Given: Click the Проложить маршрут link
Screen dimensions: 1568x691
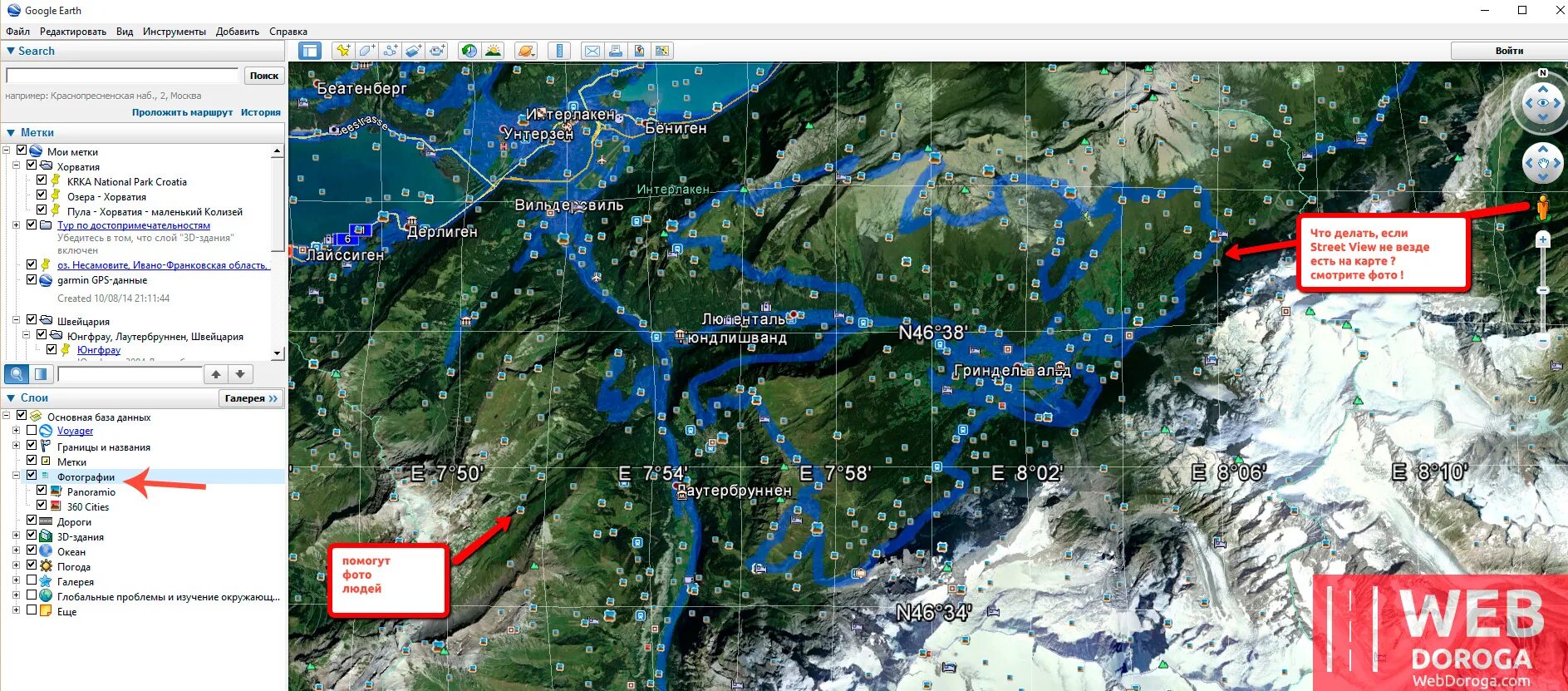Looking at the screenshot, I should [x=182, y=112].
